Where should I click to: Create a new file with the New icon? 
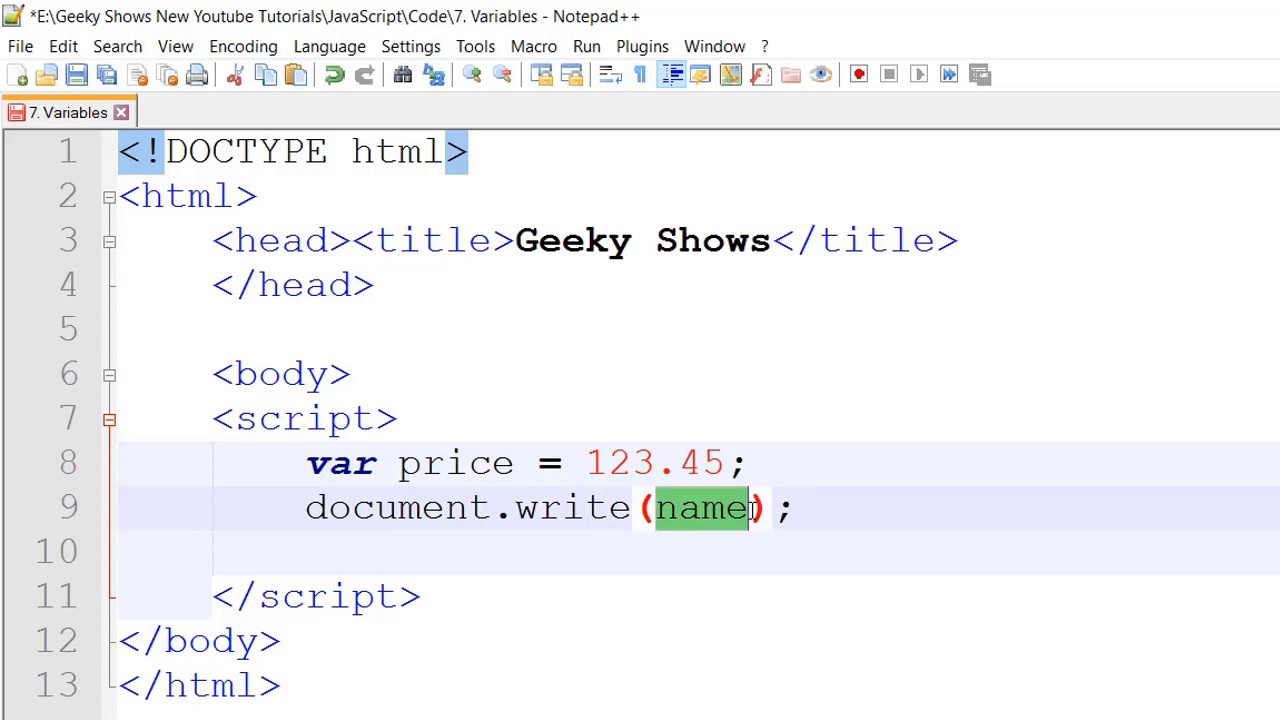tap(17, 75)
